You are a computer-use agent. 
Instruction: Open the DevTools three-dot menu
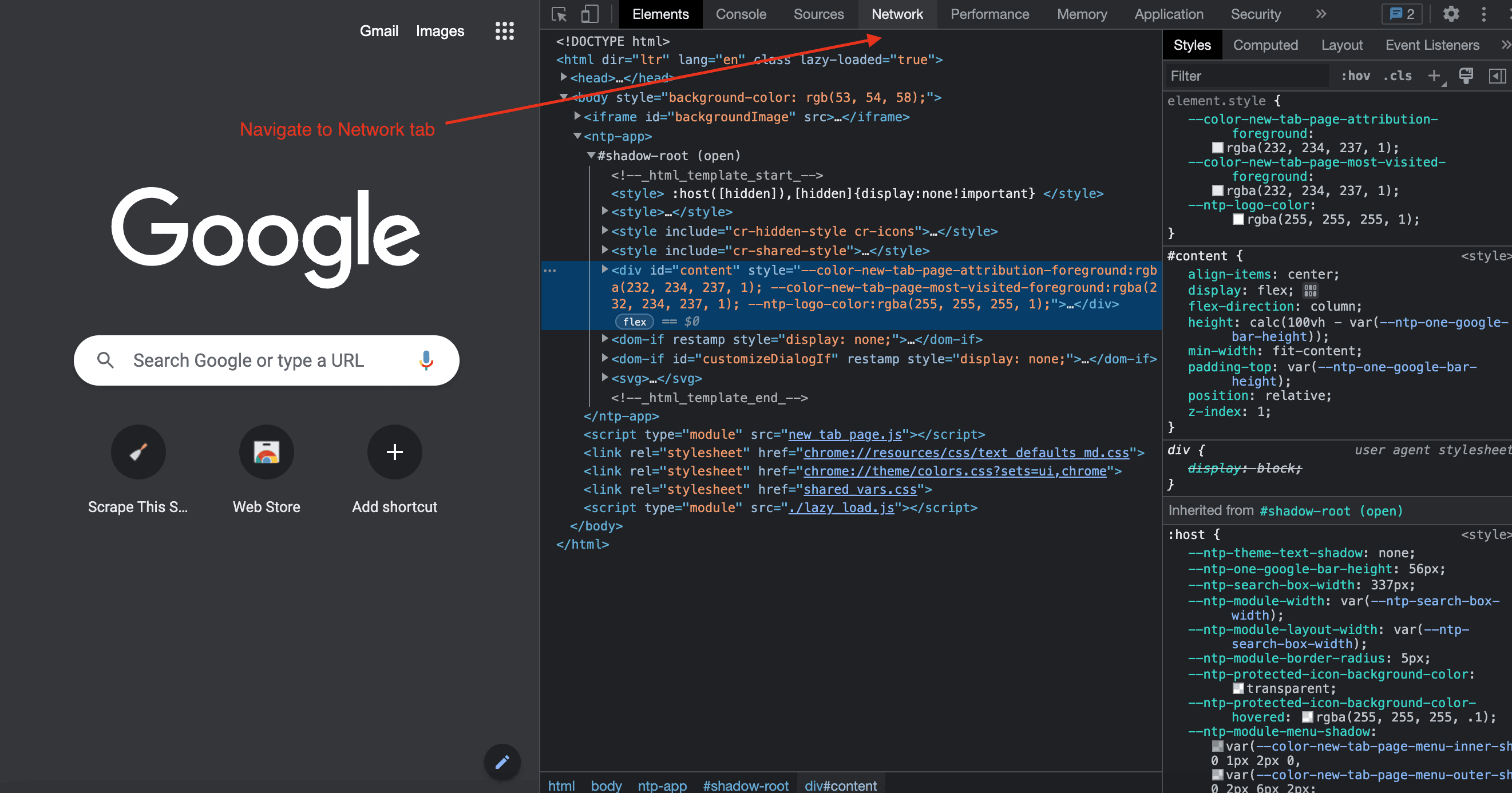point(1484,14)
